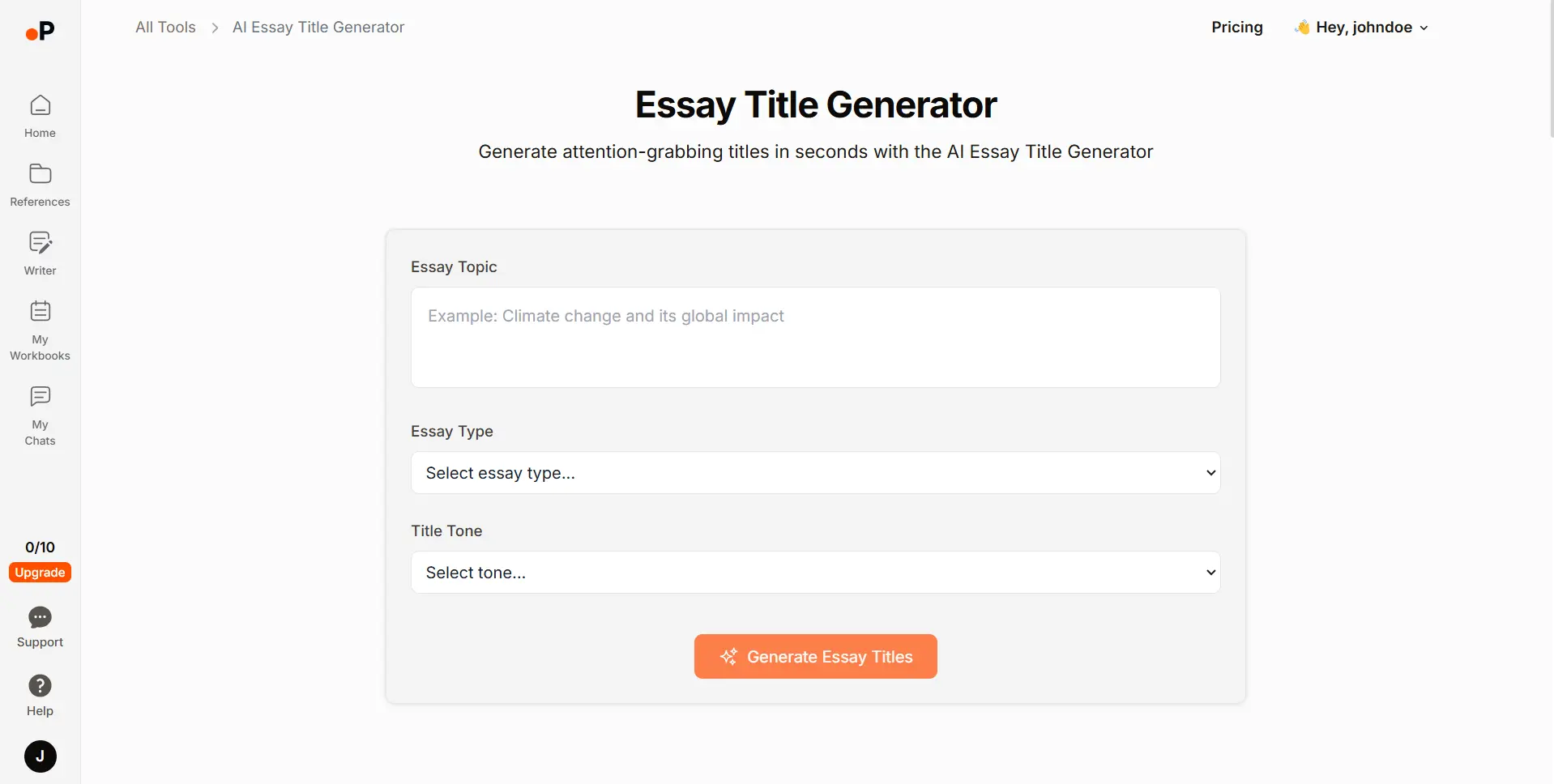Click inside the Essay Topic text area

815,337
